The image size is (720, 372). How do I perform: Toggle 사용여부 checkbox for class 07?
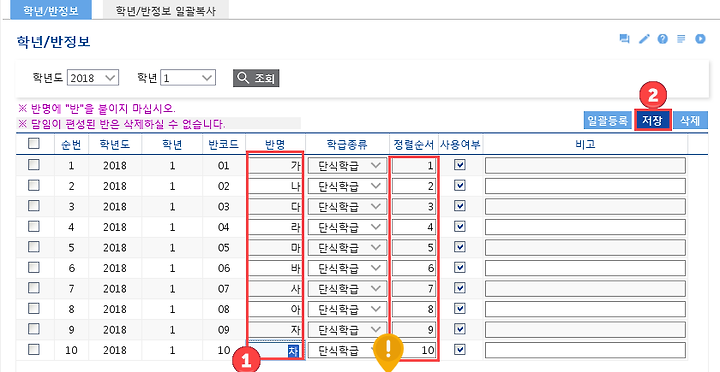coord(460,288)
